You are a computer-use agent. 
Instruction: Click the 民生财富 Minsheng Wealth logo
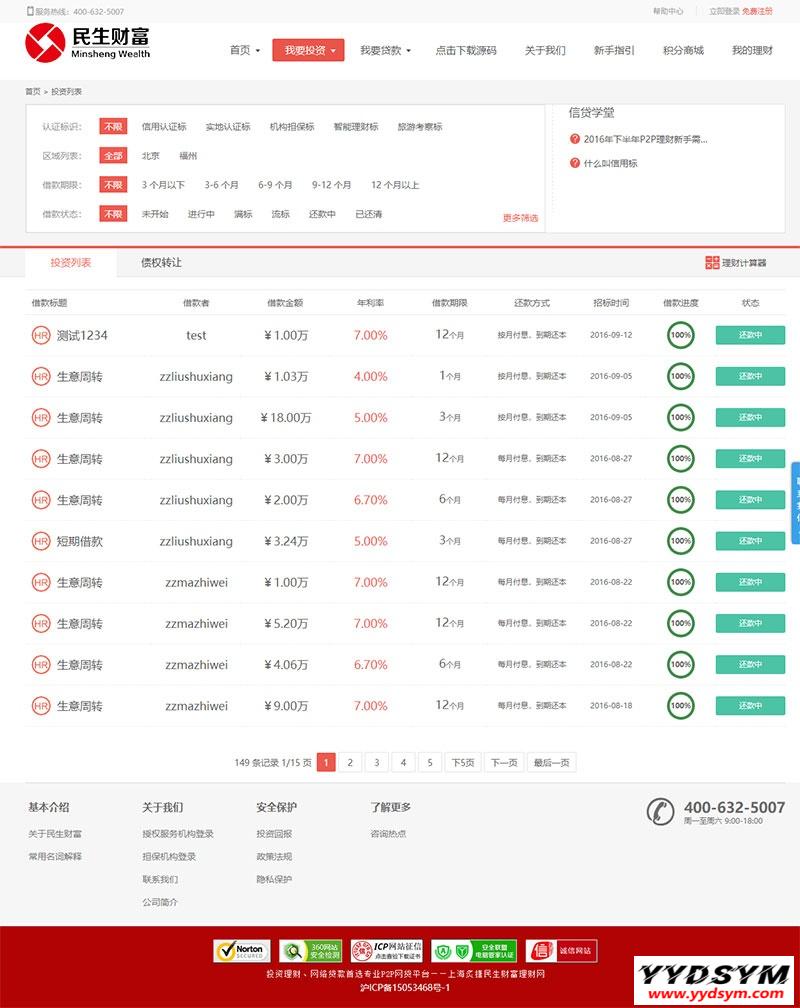[88, 43]
